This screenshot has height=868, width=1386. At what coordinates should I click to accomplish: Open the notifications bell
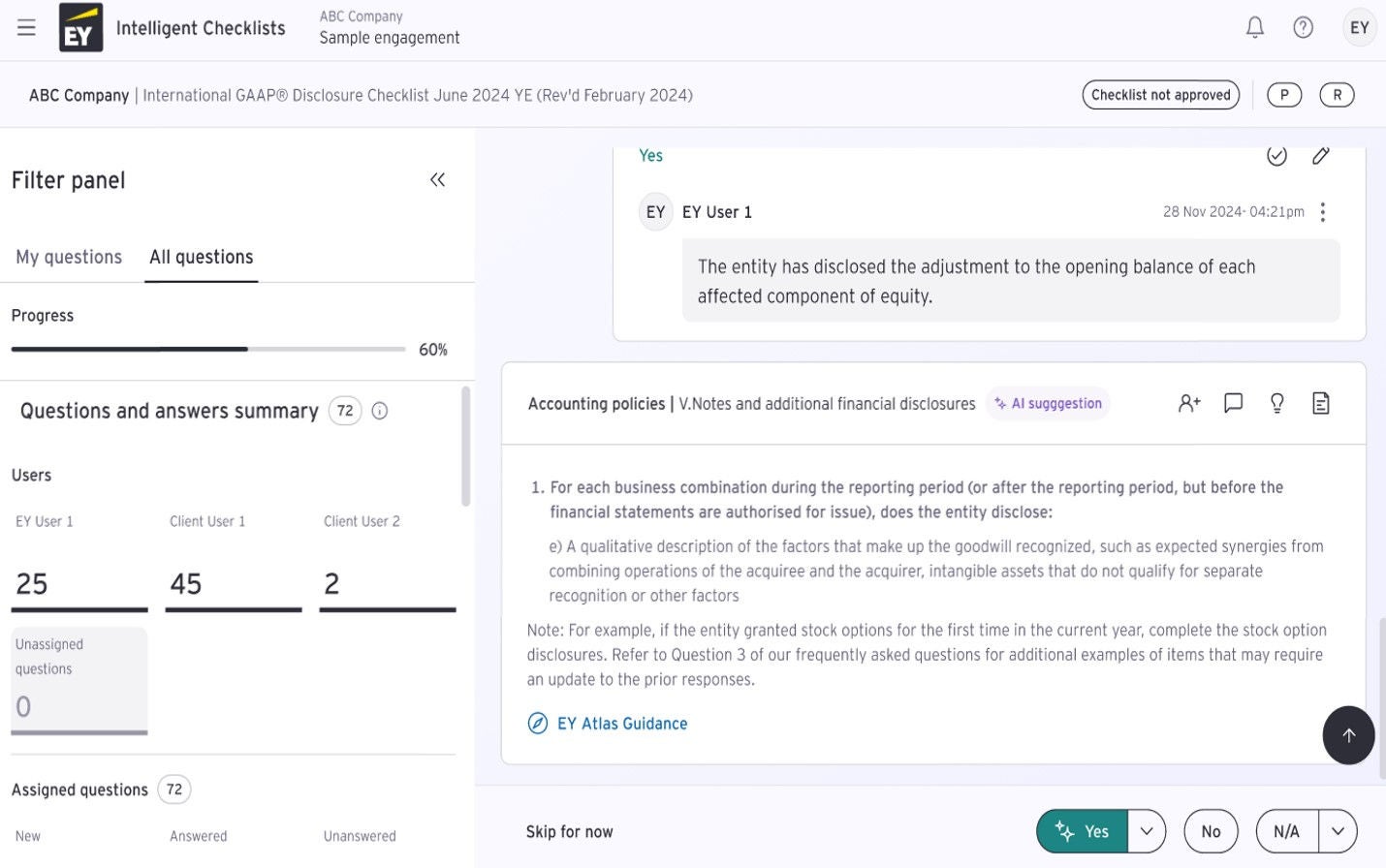[x=1254, y=27]
